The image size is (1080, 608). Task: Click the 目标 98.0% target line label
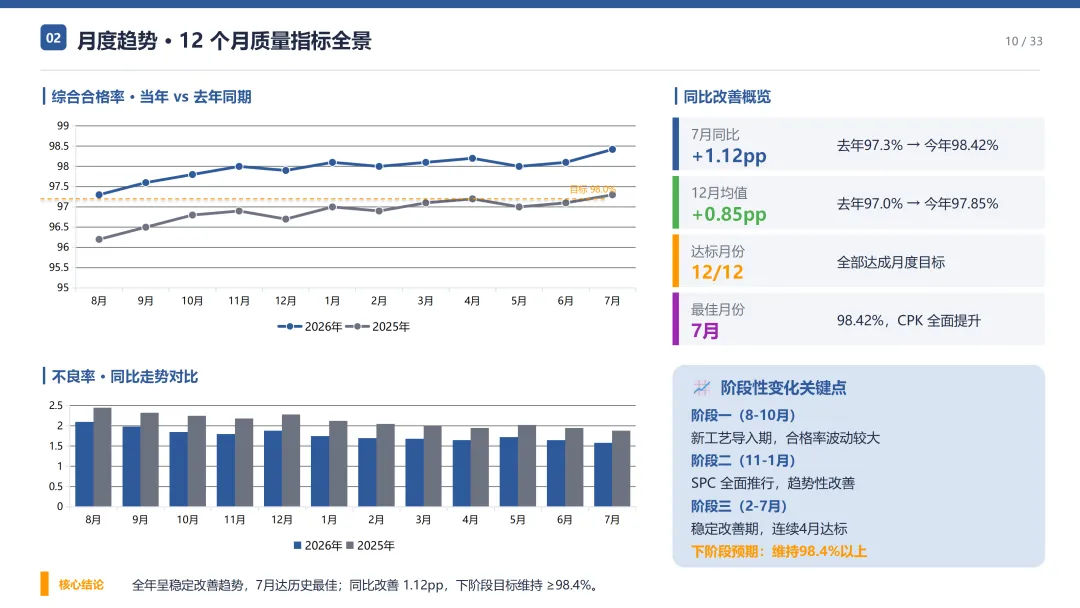point(592,189)
